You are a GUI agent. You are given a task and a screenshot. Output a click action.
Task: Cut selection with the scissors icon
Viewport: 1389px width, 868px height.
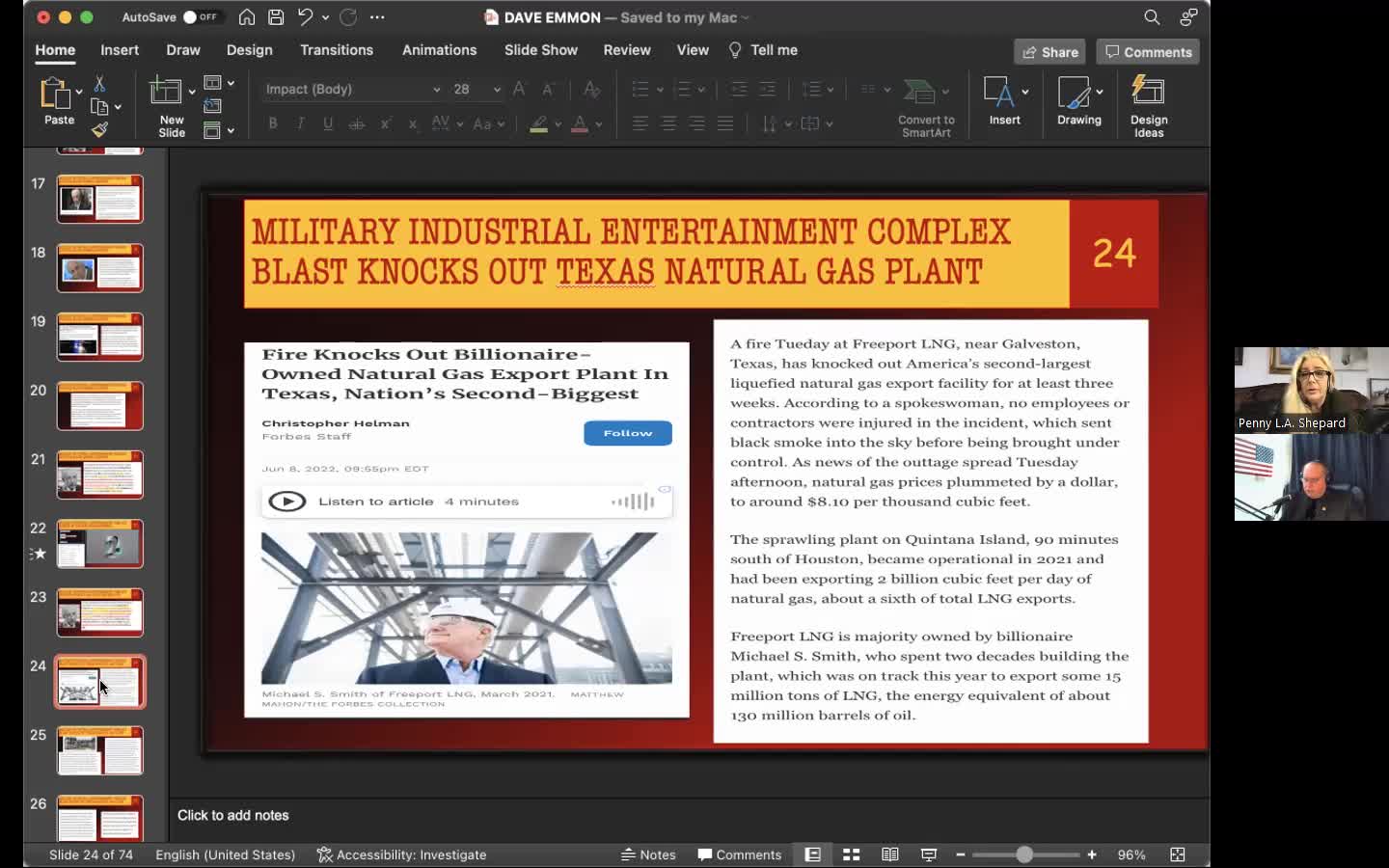click(x=99, y=84)
